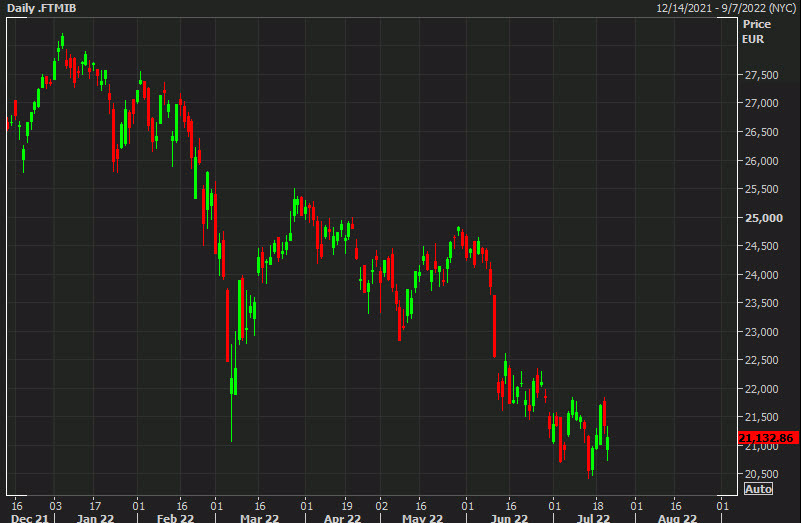This screenshot has width=801, height=523.
Task: Click the bold 25,000 price axis label
Action: click(x=764, y=218)
